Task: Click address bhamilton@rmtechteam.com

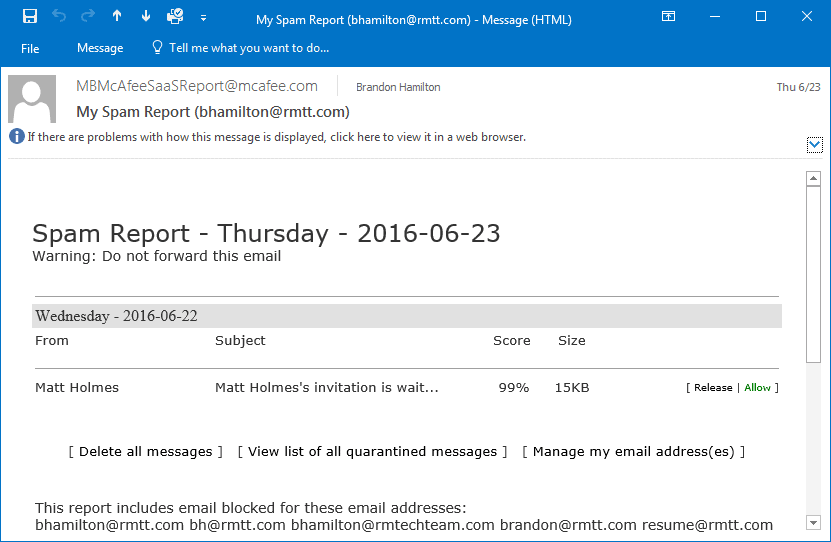Action: (x=393, y=525)
